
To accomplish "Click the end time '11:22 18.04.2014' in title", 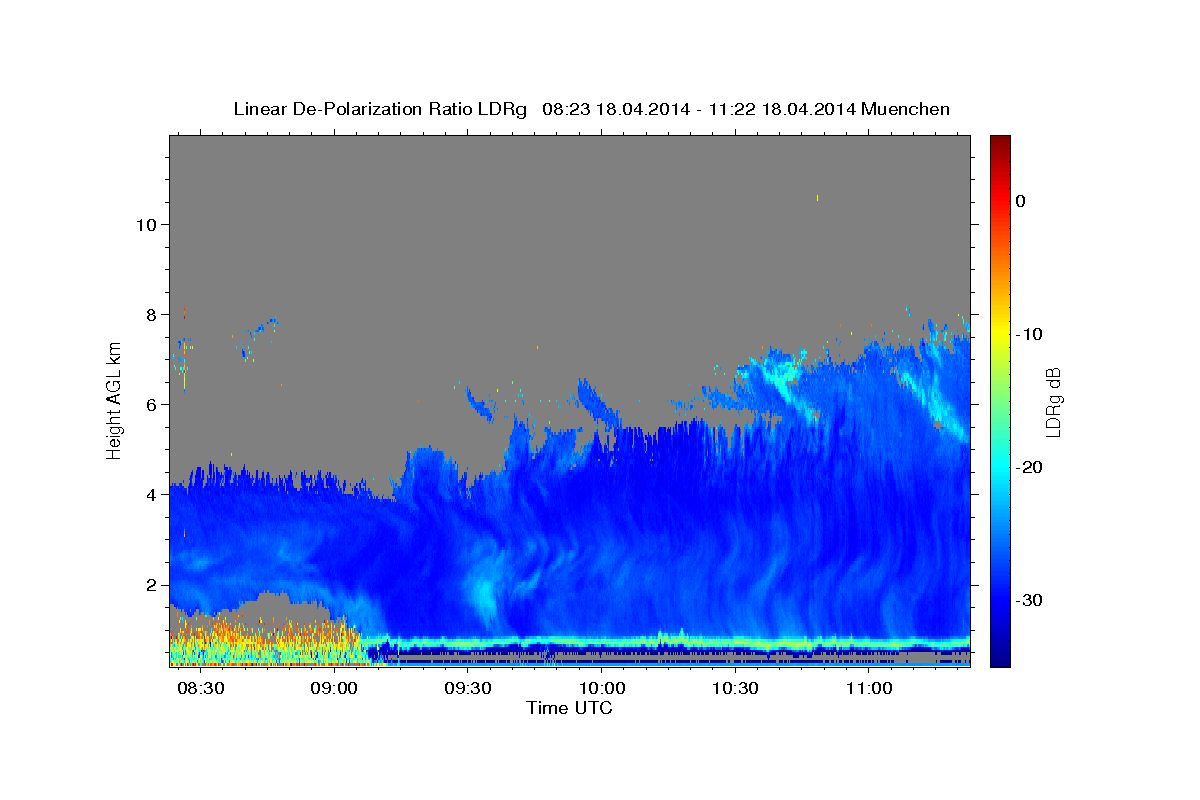I will [781, 109].
